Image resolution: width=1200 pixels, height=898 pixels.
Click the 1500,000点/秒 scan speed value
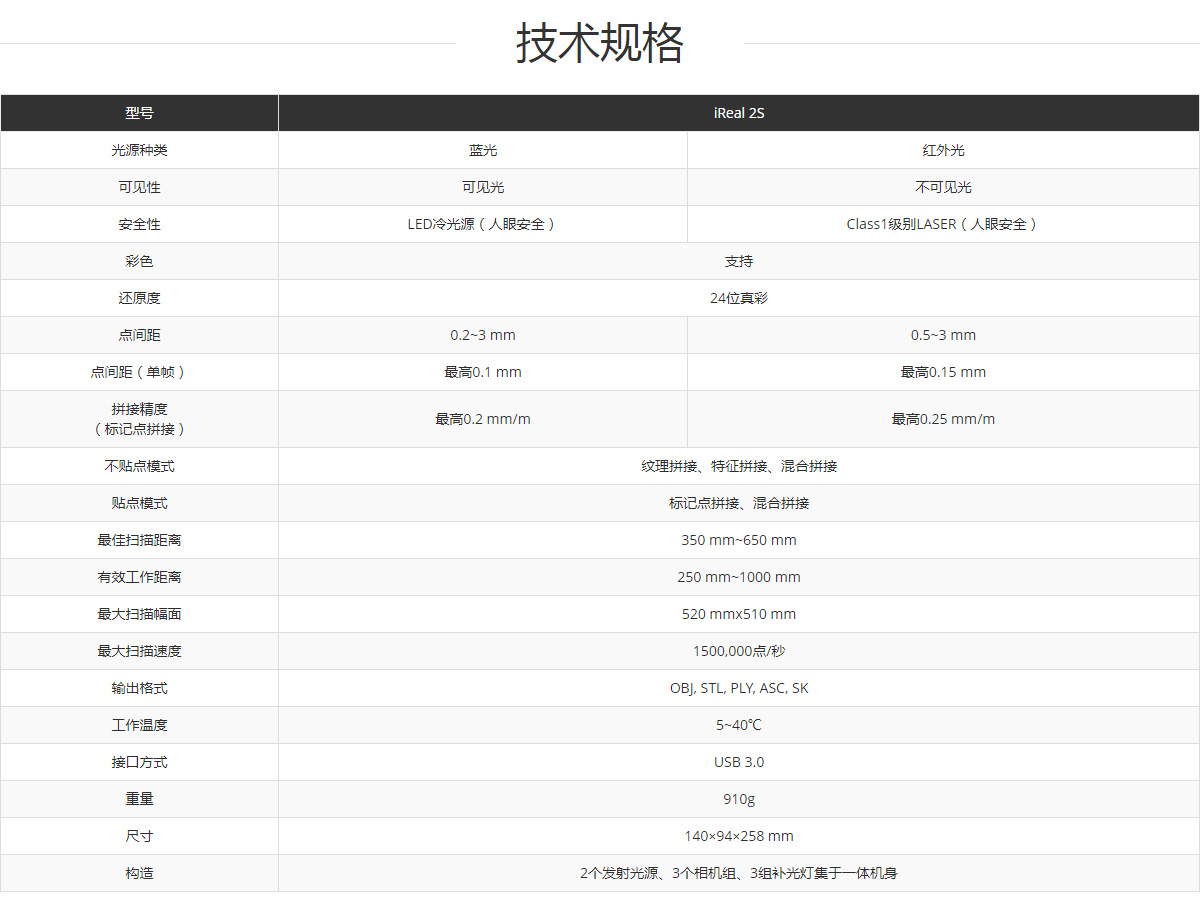pos(738,651)
